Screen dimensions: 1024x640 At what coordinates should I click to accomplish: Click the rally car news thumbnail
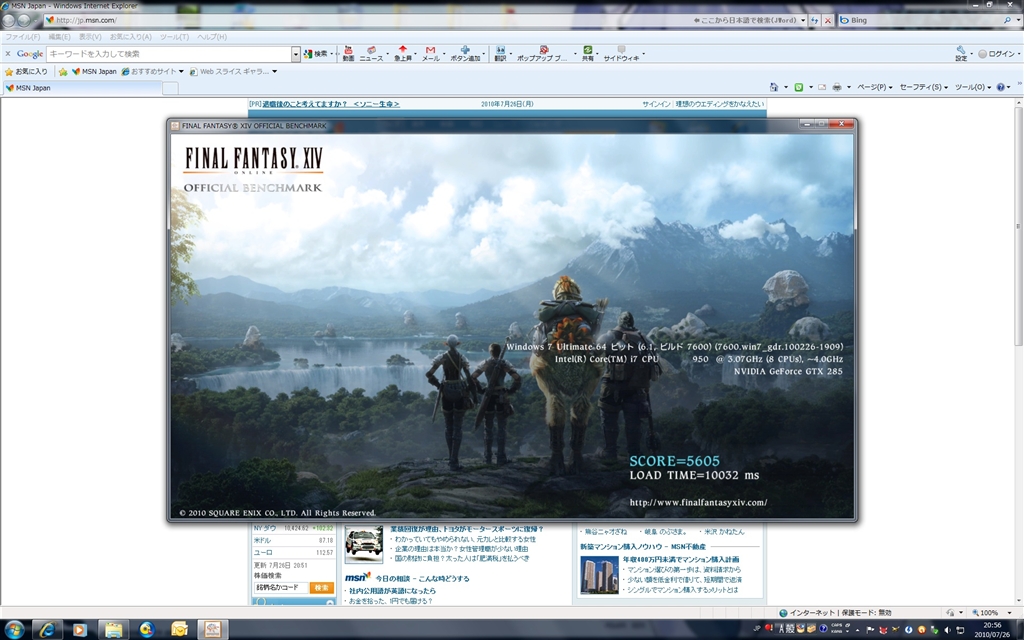click(363, 545)
